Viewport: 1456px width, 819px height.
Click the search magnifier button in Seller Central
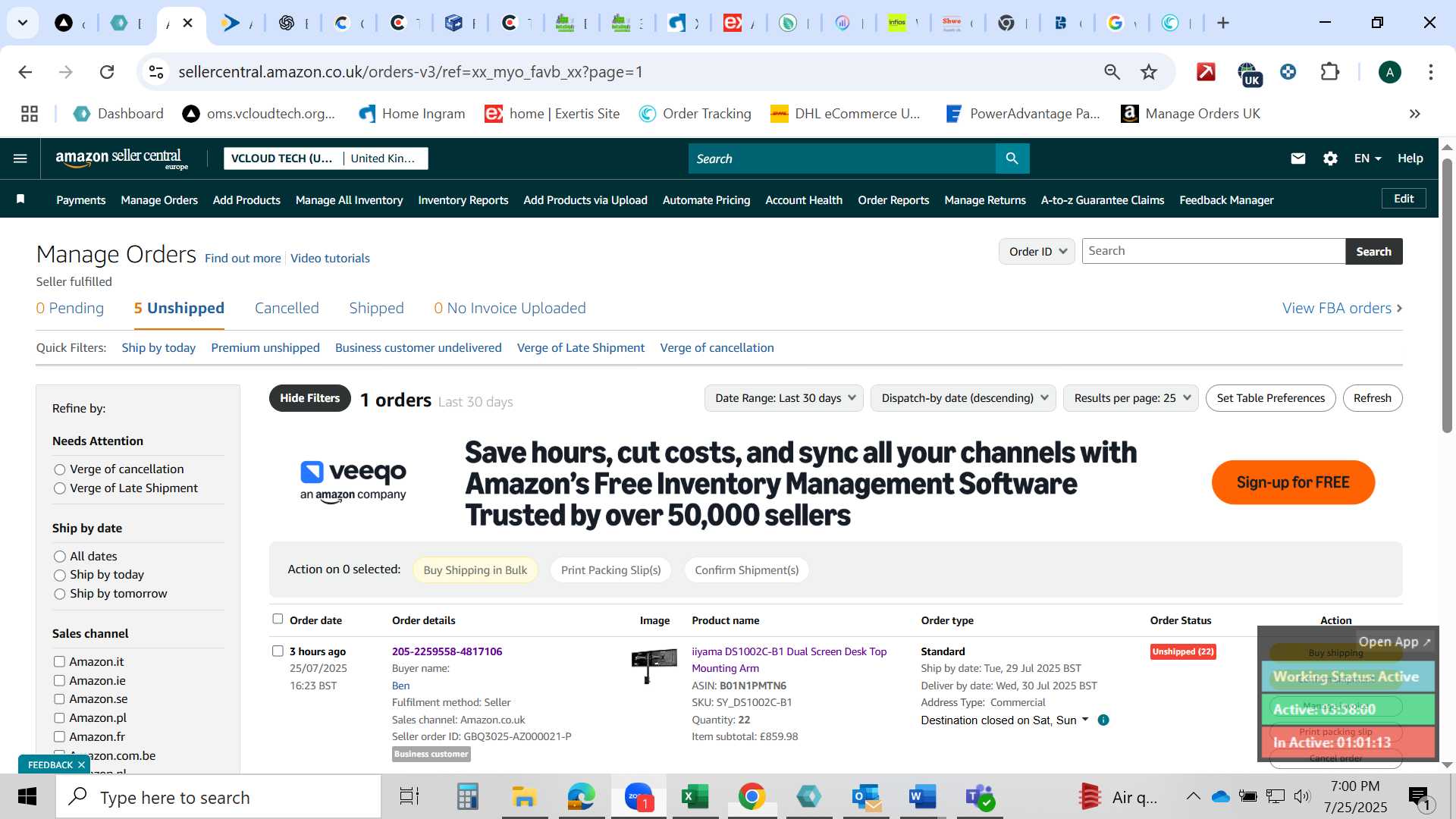[x=1012, y=158]
